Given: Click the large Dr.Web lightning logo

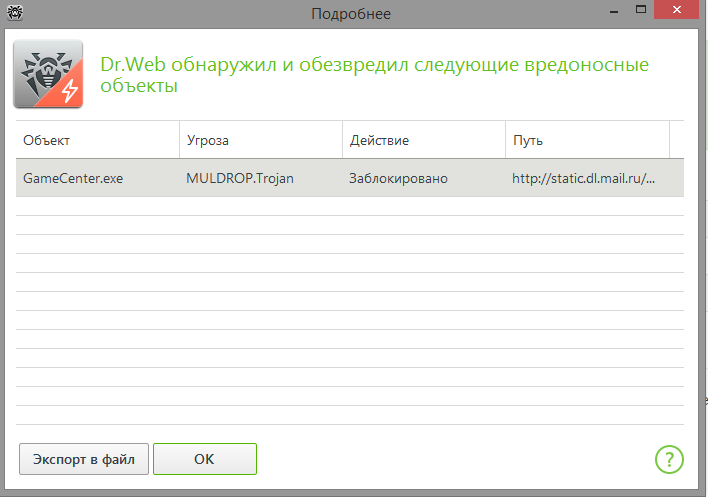Looking at the screenshot, I should [48, 74].
